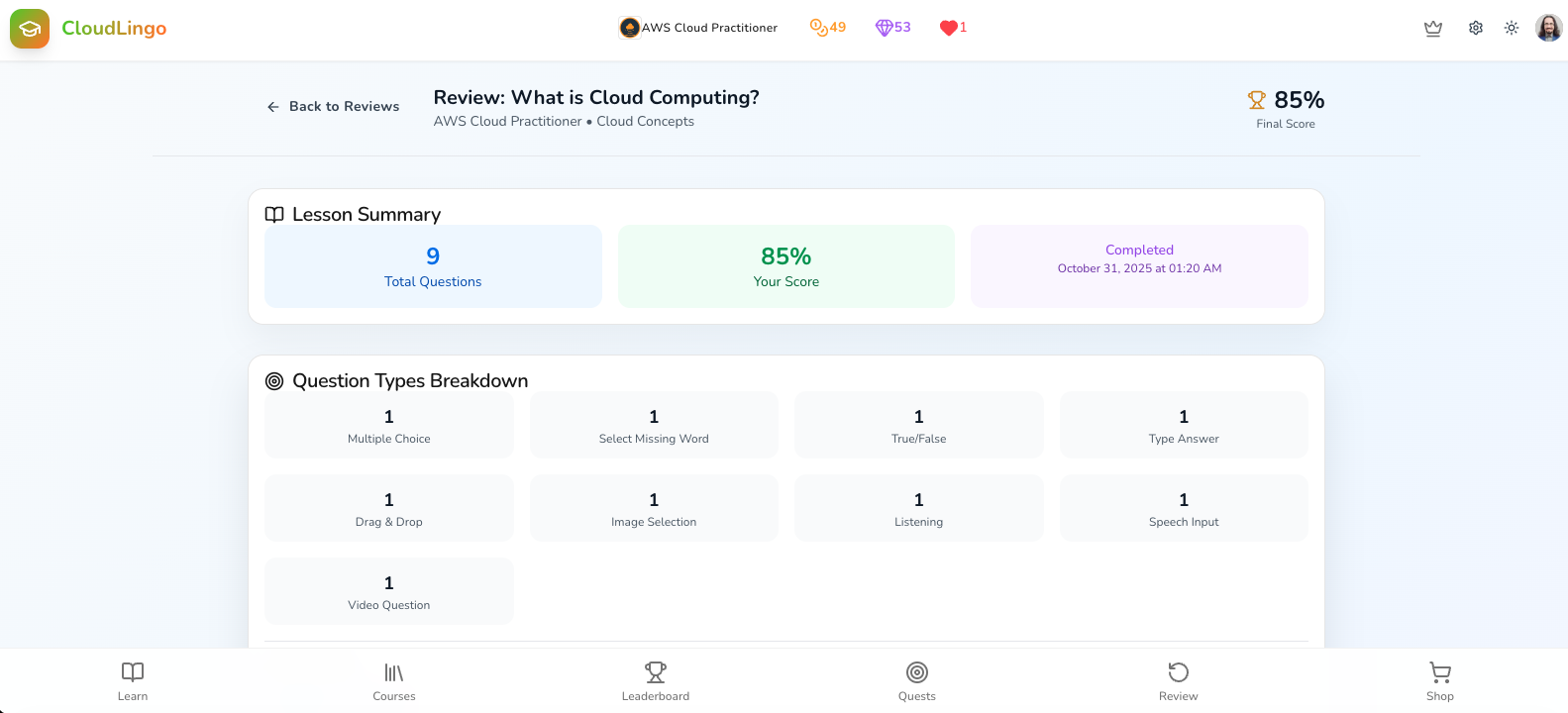The width and height of the screenshot is (1568, 713).
Task: Click the 'Lesson Summary' heading text
Action: (x=366, y=215)
